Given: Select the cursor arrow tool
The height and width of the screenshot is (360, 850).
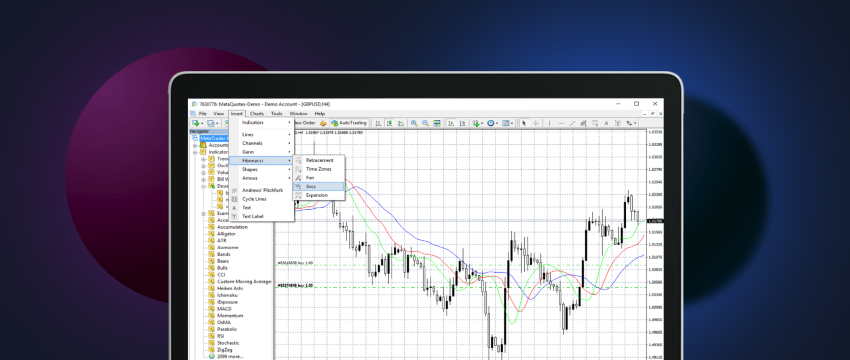Looking at the screenshot, I should point(524,123).
